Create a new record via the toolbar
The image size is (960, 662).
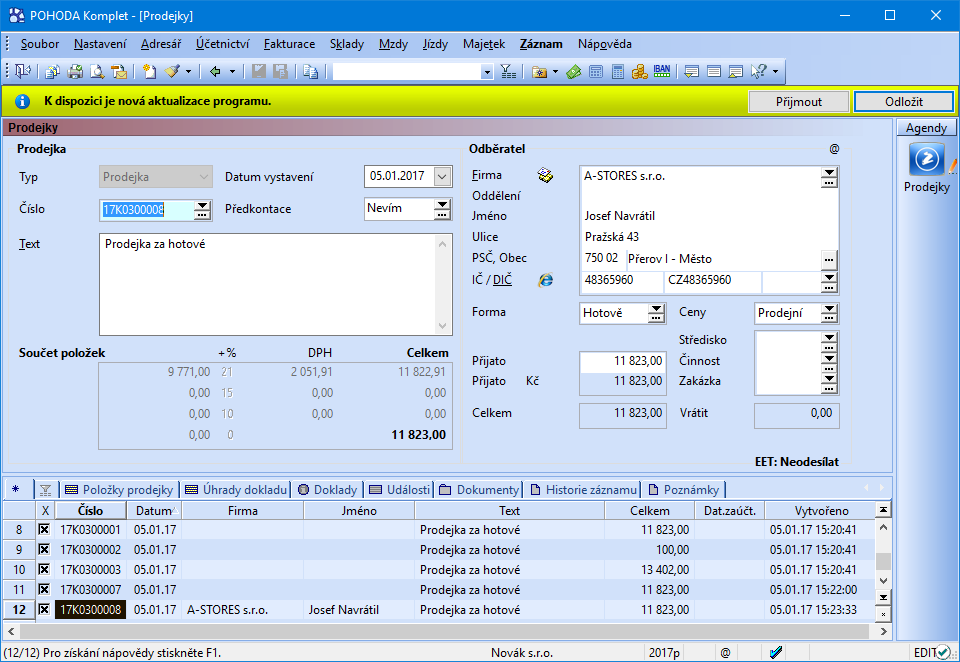[x=149, y=72]
